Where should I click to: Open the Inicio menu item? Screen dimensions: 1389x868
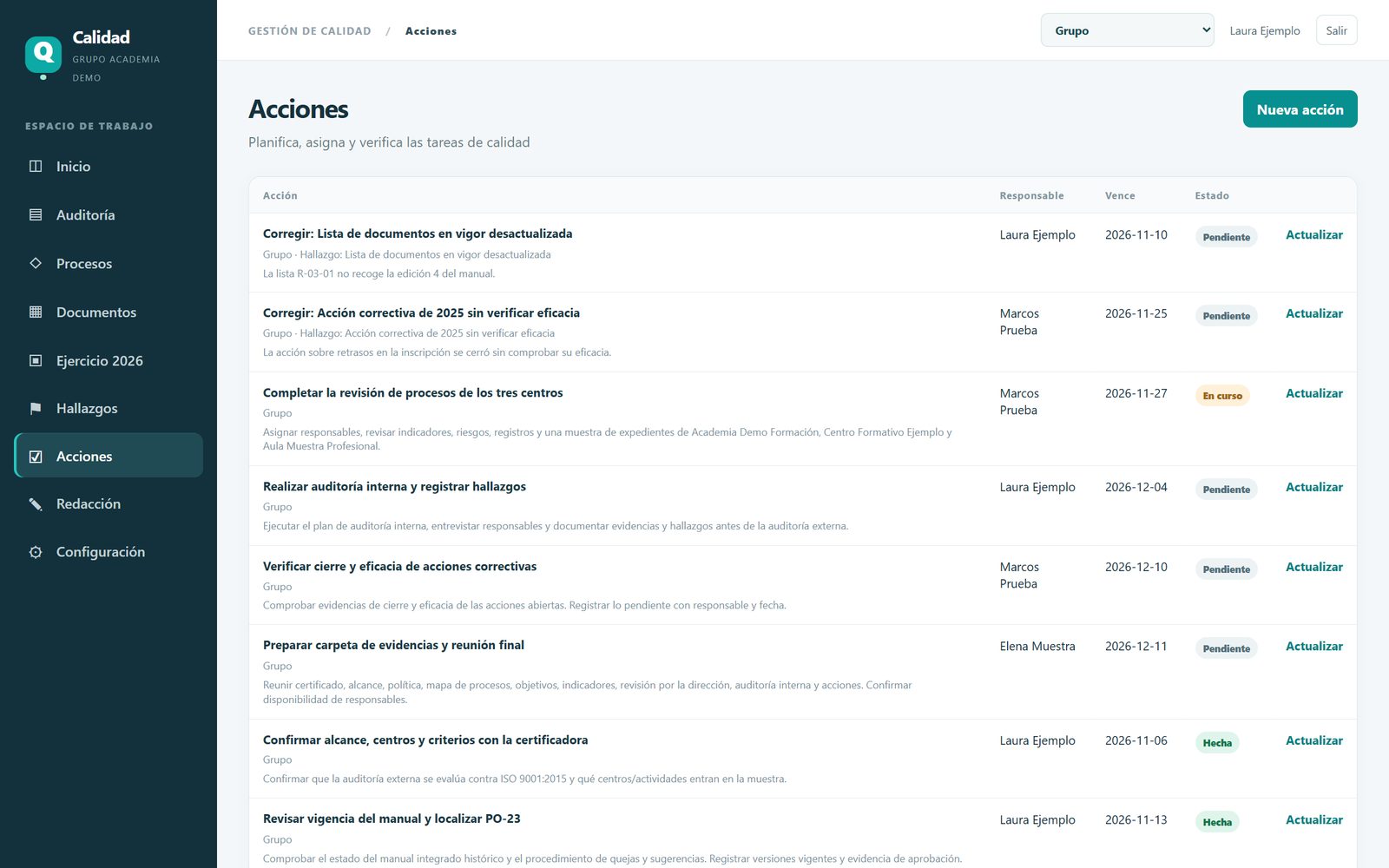(109, 166)
